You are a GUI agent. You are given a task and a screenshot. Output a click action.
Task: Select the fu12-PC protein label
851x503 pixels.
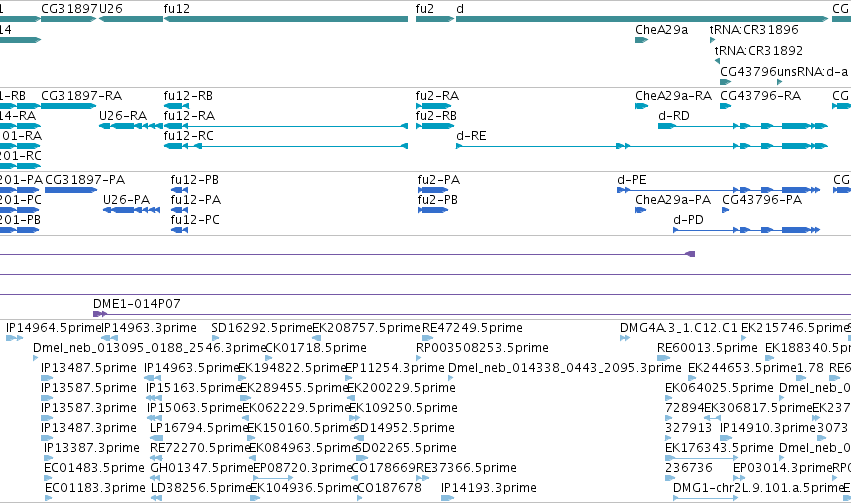(x=195, y=220)
